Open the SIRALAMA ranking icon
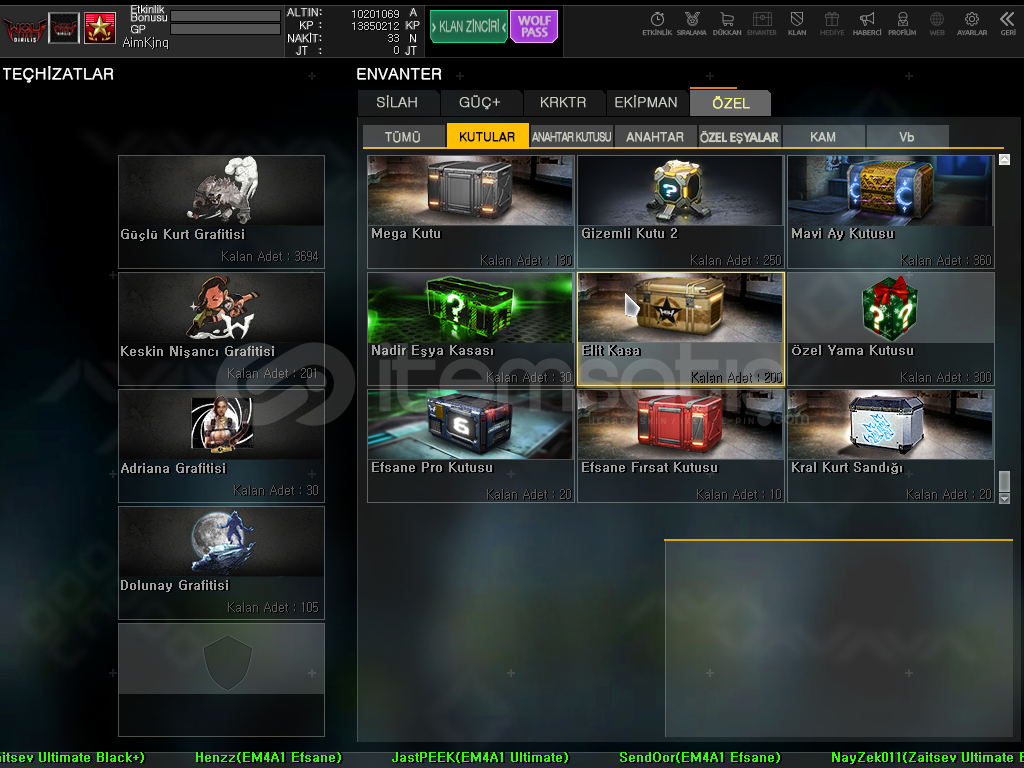This screenshot has width=1024, height=768. [692, 24]
